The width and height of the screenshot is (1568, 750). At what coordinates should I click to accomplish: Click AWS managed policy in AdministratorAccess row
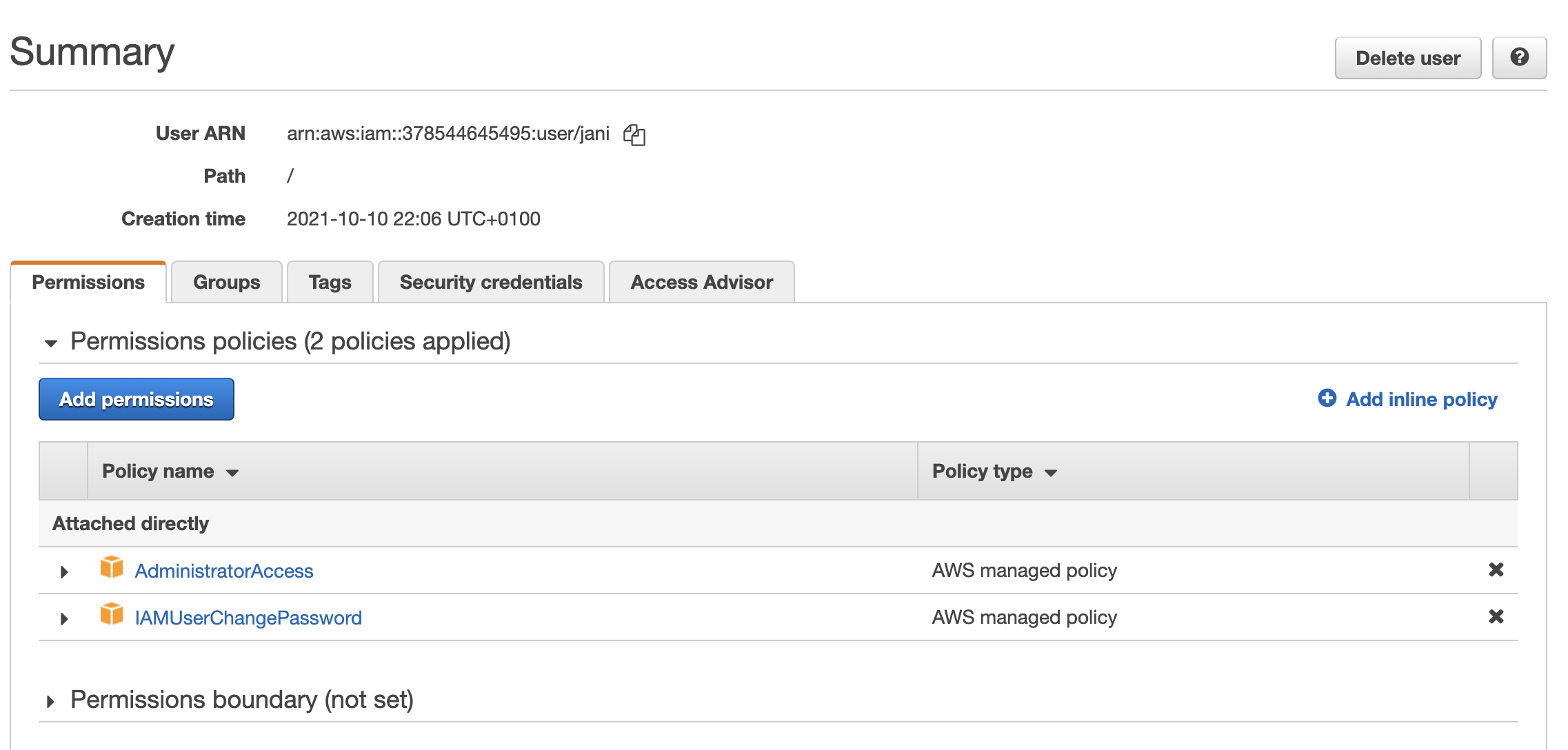1025,570
